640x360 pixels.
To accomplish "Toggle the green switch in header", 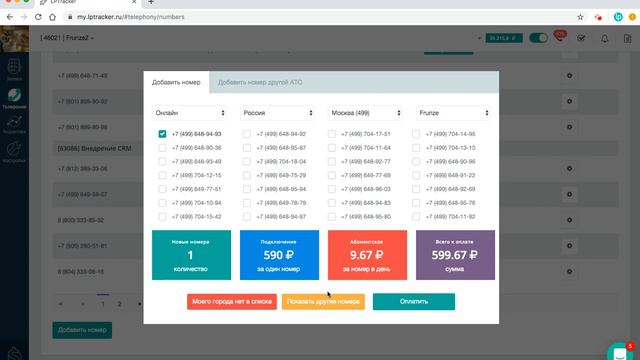I will (538, 38).
